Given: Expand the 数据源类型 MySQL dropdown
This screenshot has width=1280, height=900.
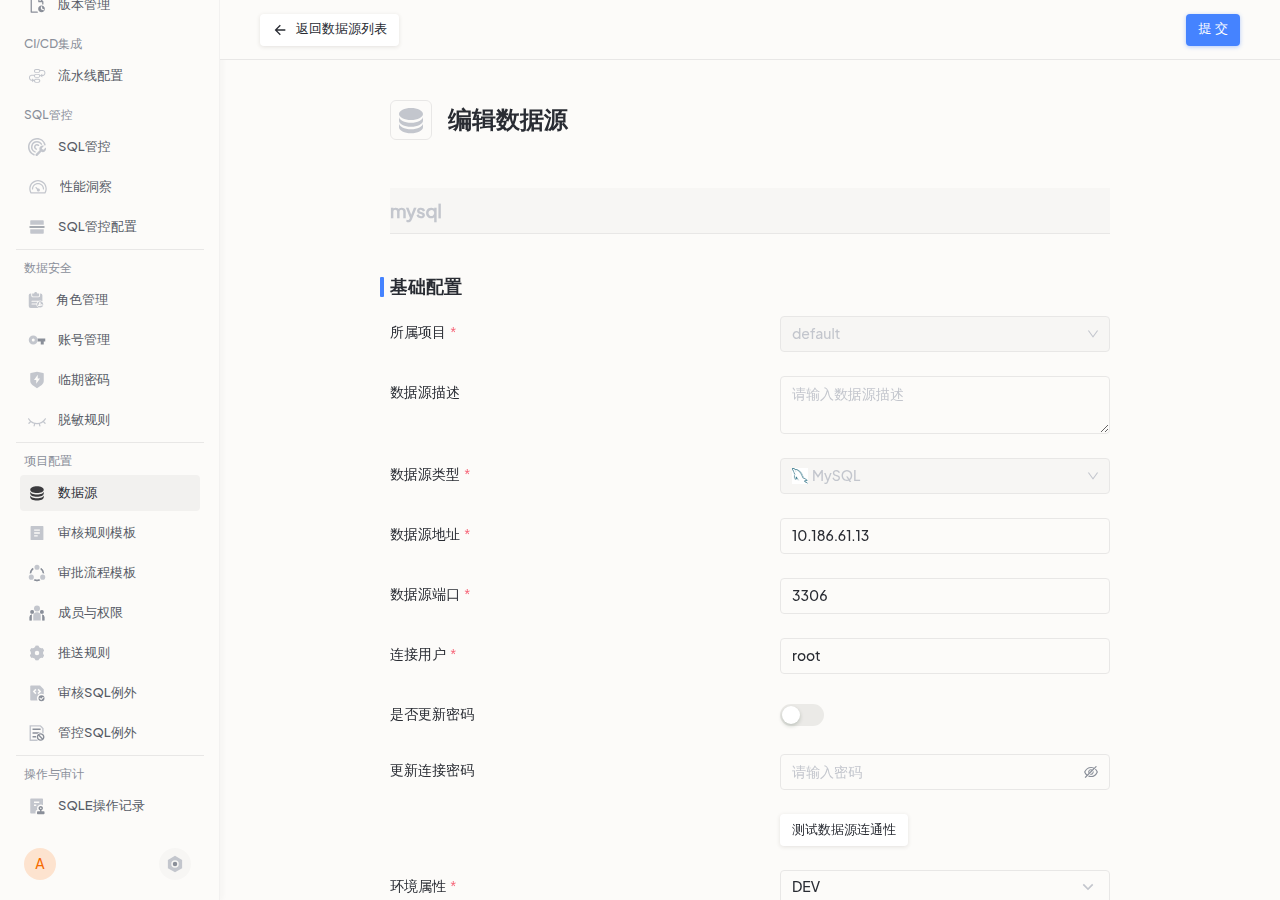Looking at the screenshot, I should click(x=945, y=476).
